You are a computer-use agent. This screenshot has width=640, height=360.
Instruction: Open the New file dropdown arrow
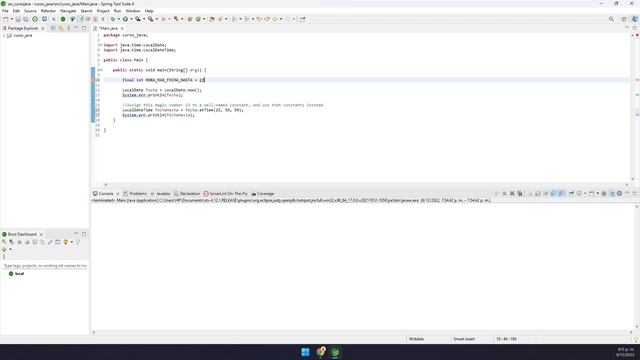12,19
